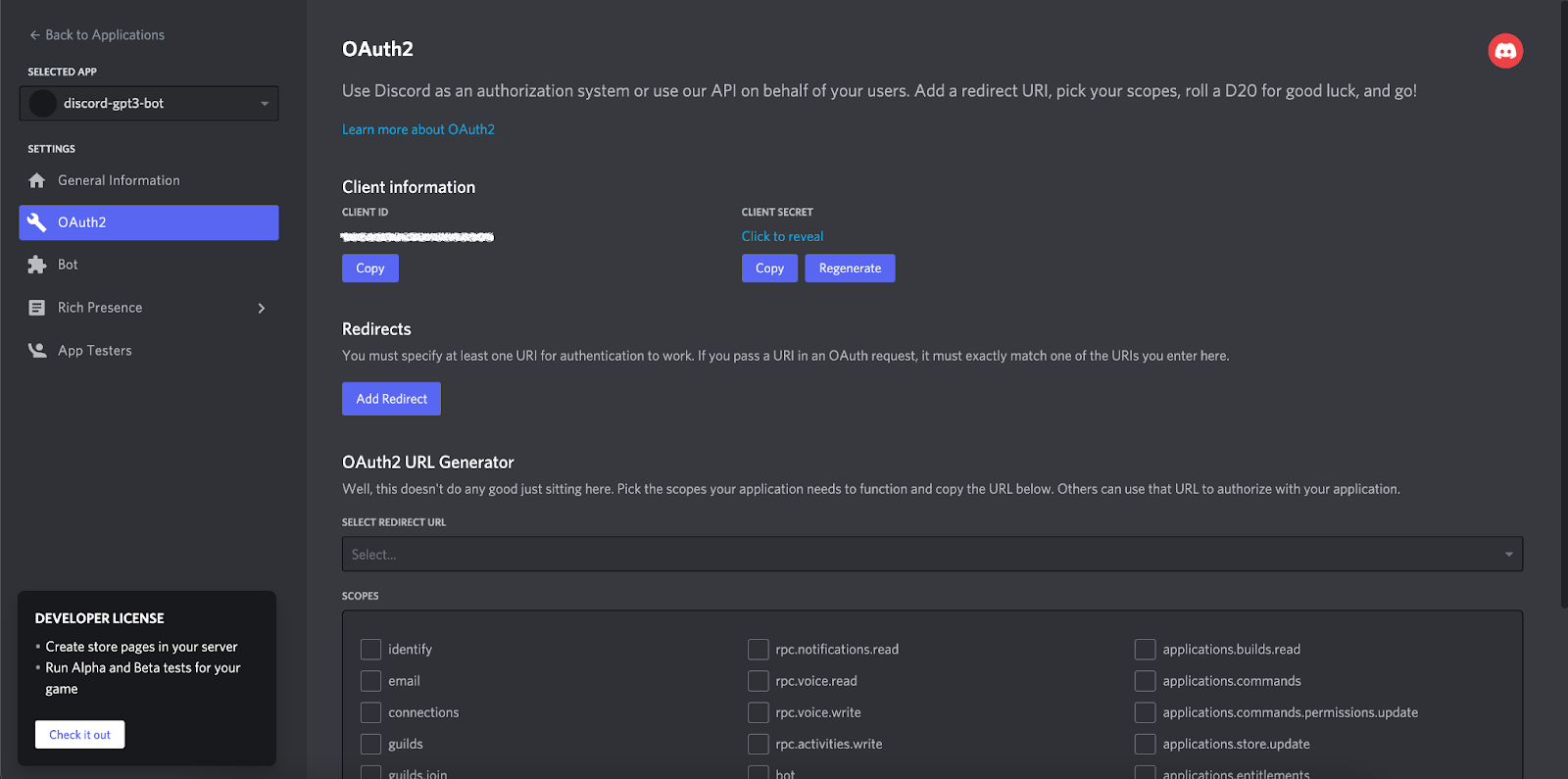The width and height of the screenshot is (1568, 779).
Task: Enable applications.builds.read scope
Action: pos(1145,649)
